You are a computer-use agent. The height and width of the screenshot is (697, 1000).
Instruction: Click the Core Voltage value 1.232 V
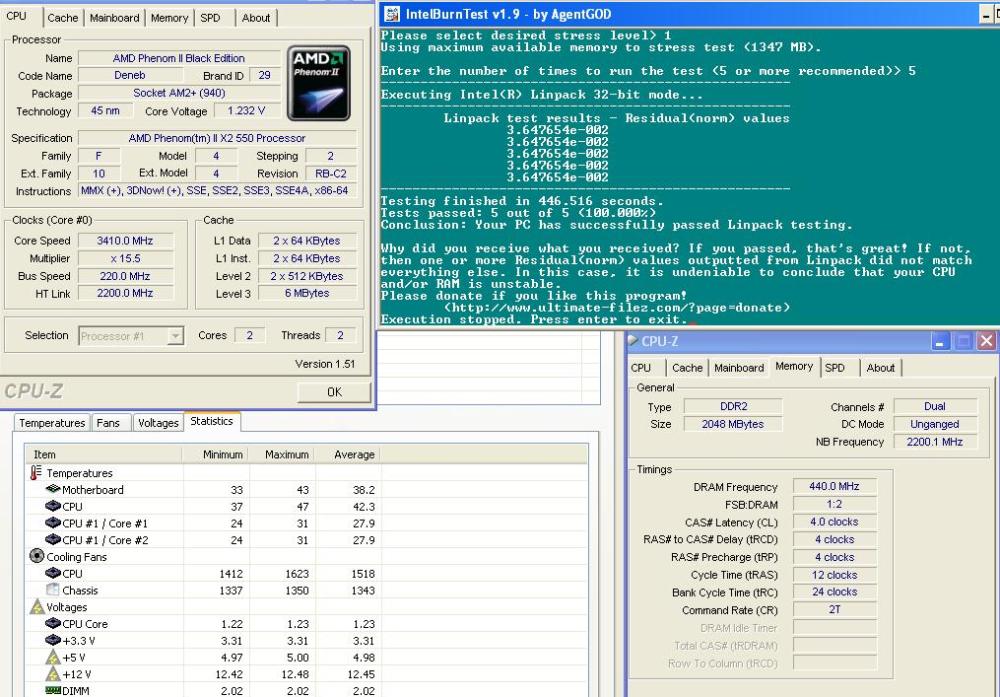click(246, 110)
